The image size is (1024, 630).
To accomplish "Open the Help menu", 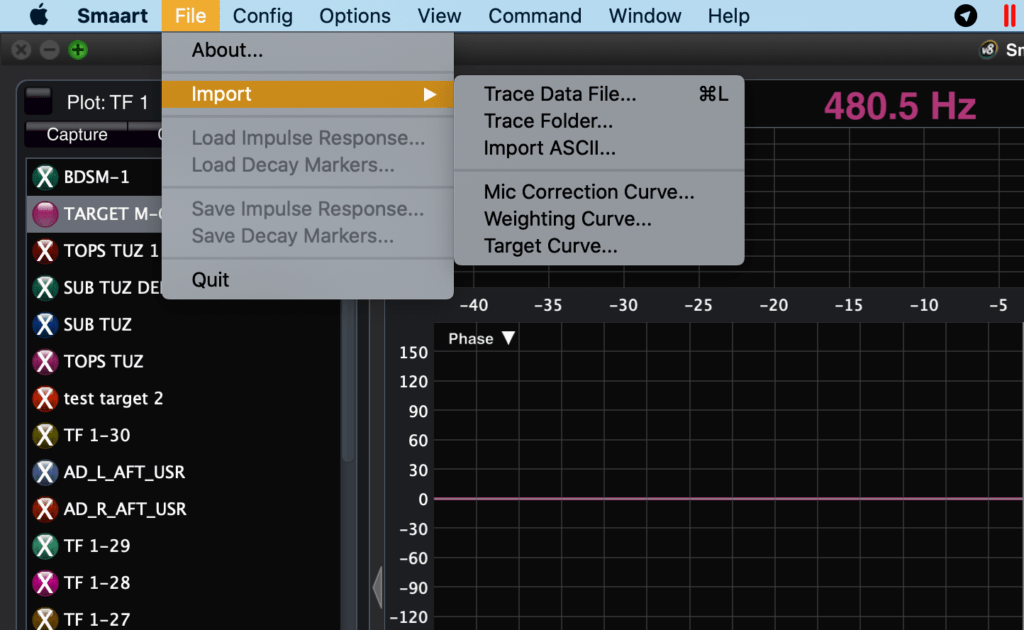I will [x=728, y=16].
